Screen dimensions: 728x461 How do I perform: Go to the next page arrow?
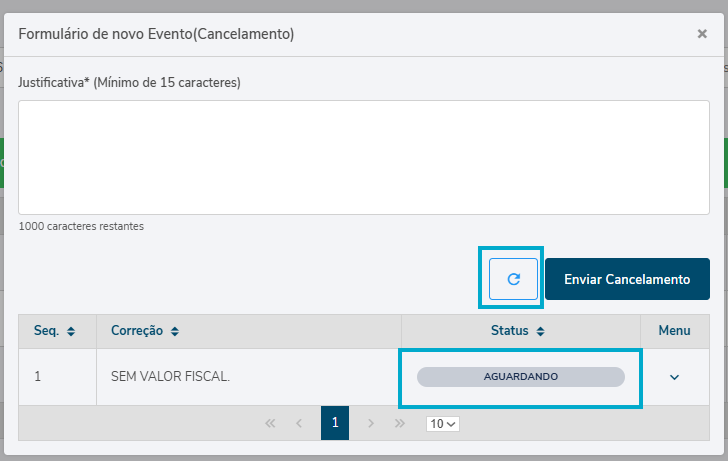point(371,423)
